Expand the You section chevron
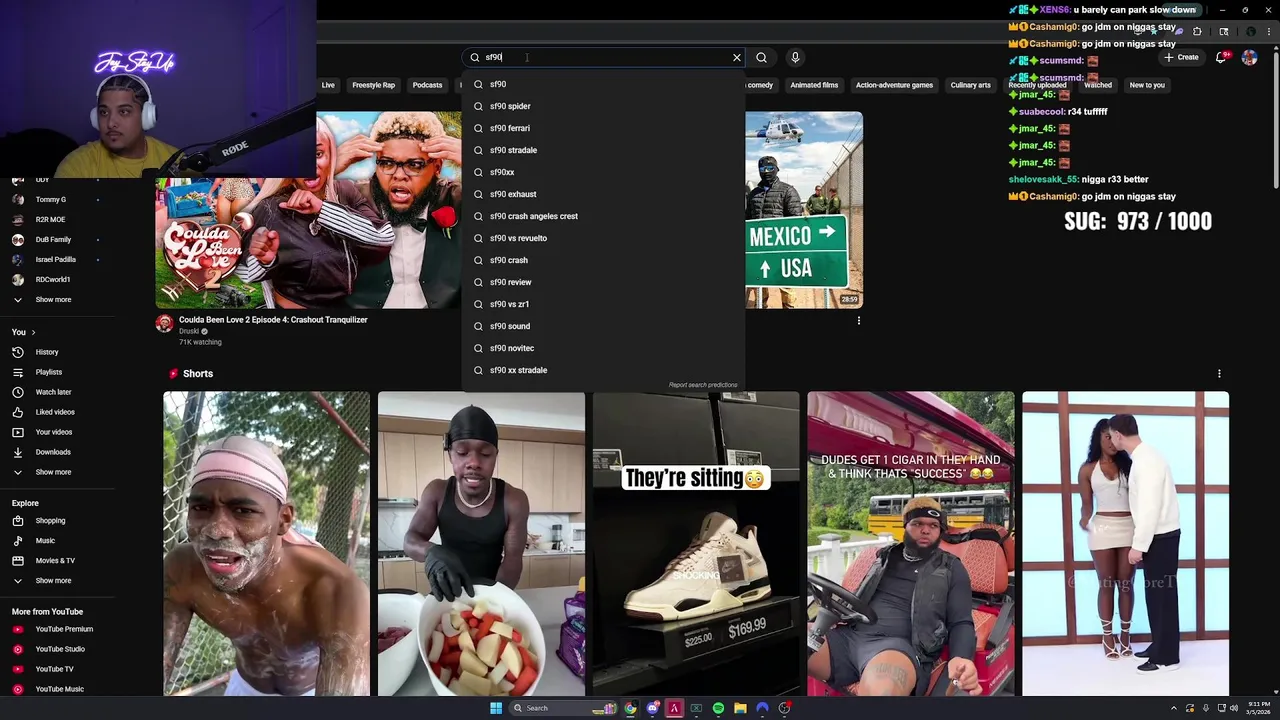1280x720 pixels. (x=33, y=332)
